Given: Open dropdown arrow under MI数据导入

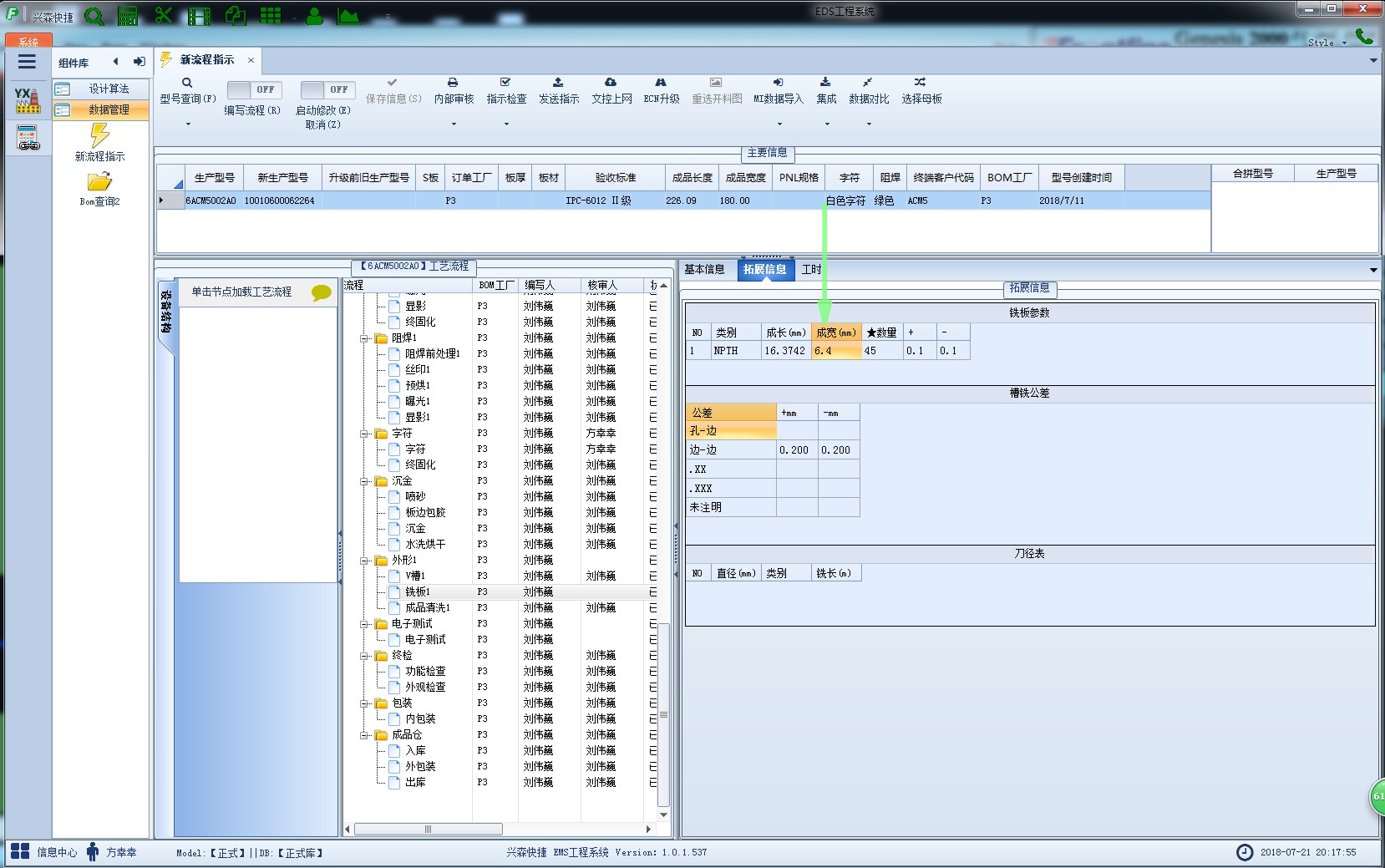Looking at the screenshot, I should coord(779,124).
